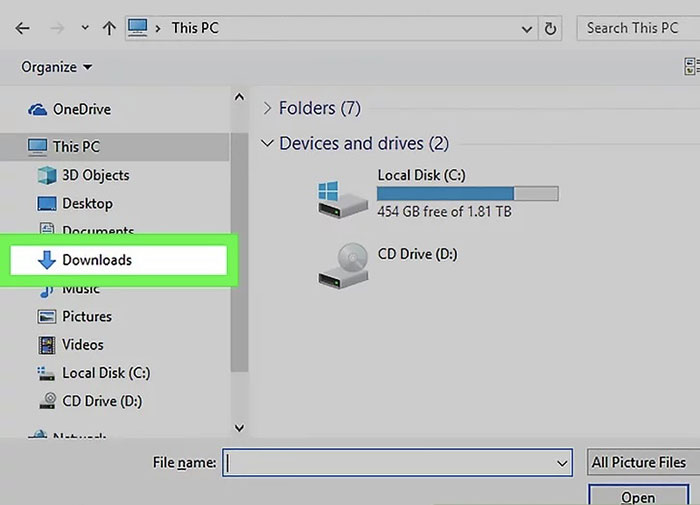This screenshot has width=700, height=505.
Task: Go back with the left arrow
Action: coord(22,29)
